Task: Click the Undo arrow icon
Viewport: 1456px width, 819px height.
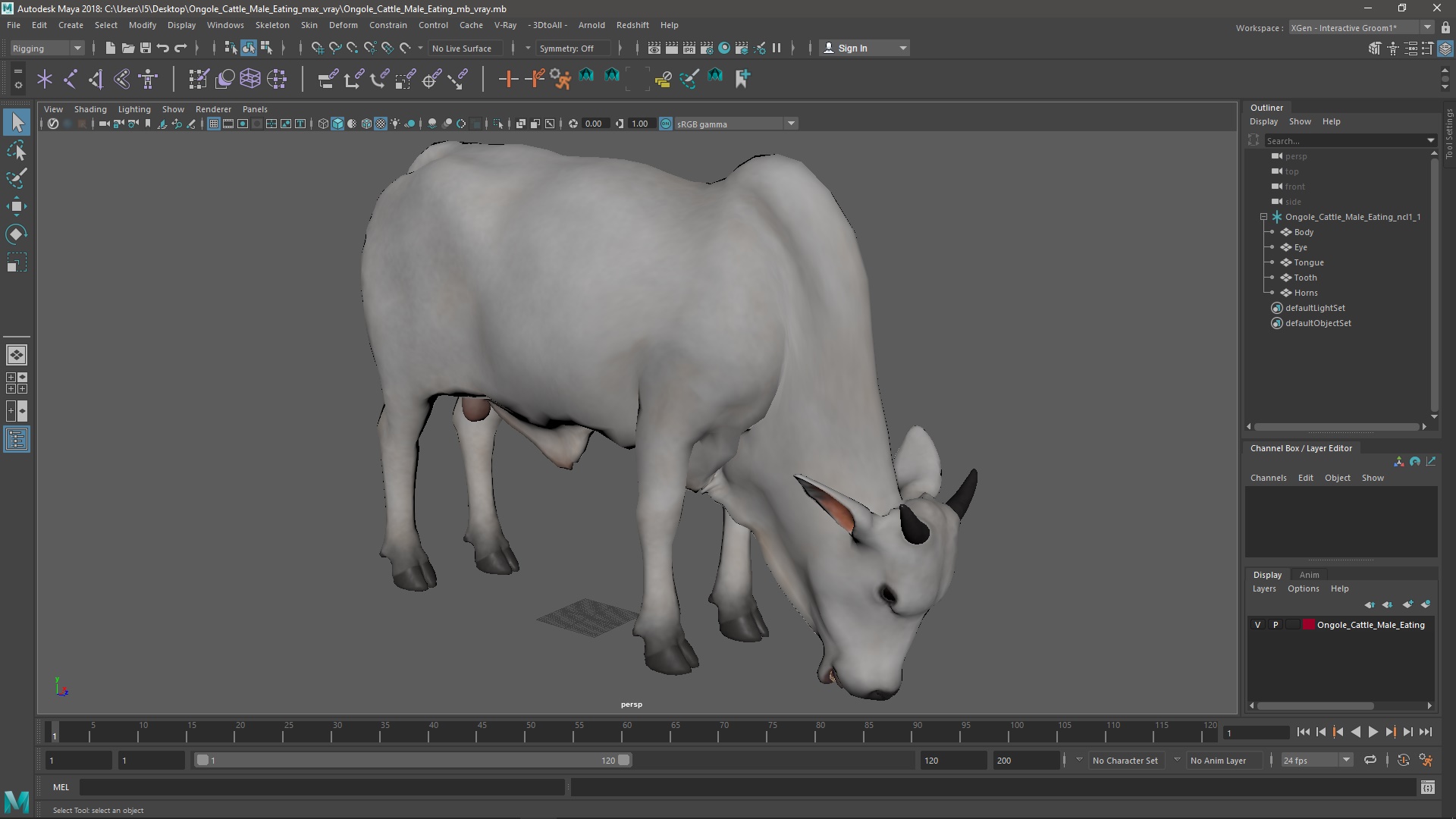Action: (162, 48)
